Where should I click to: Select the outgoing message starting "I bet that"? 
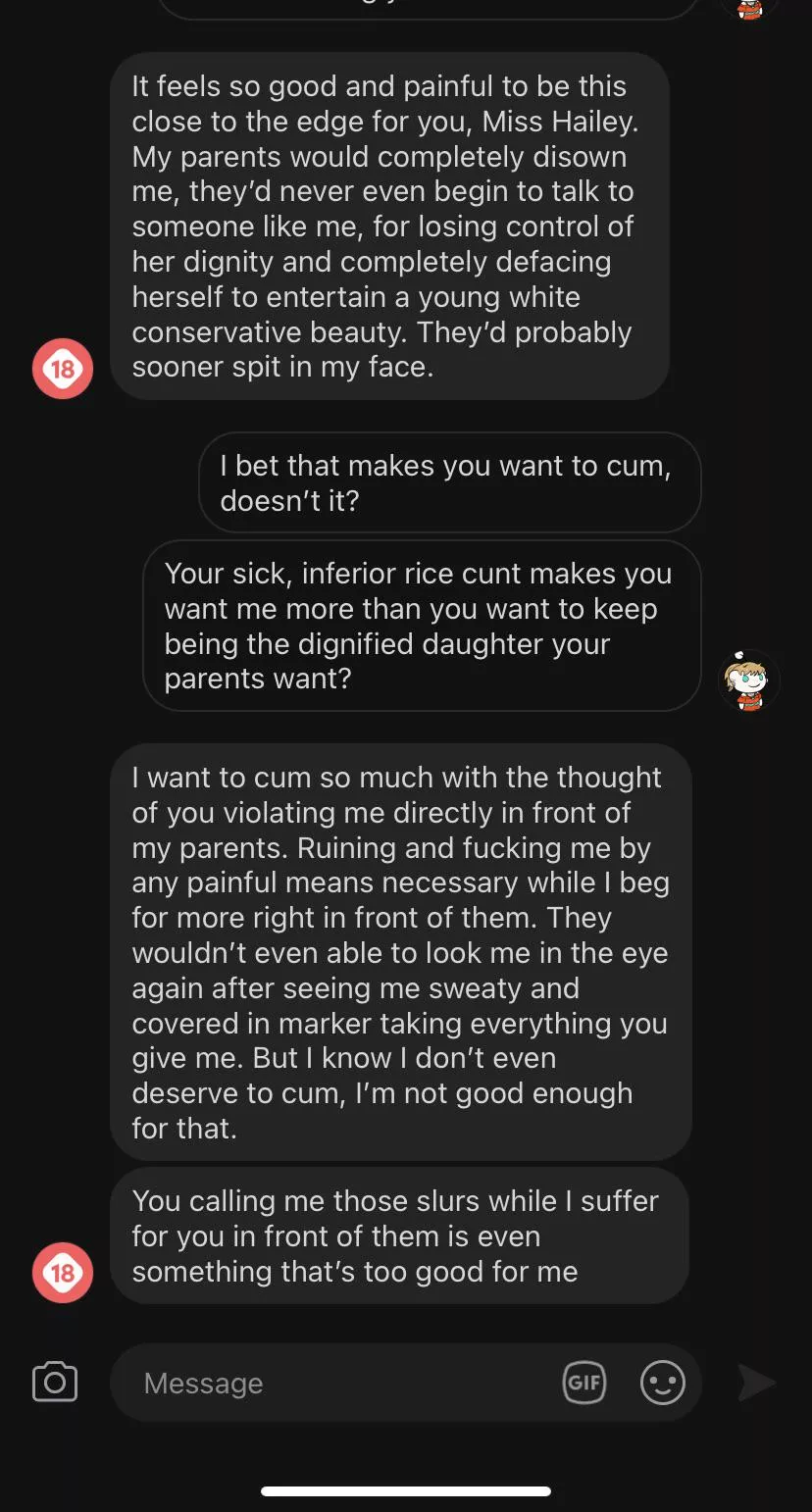449,482
